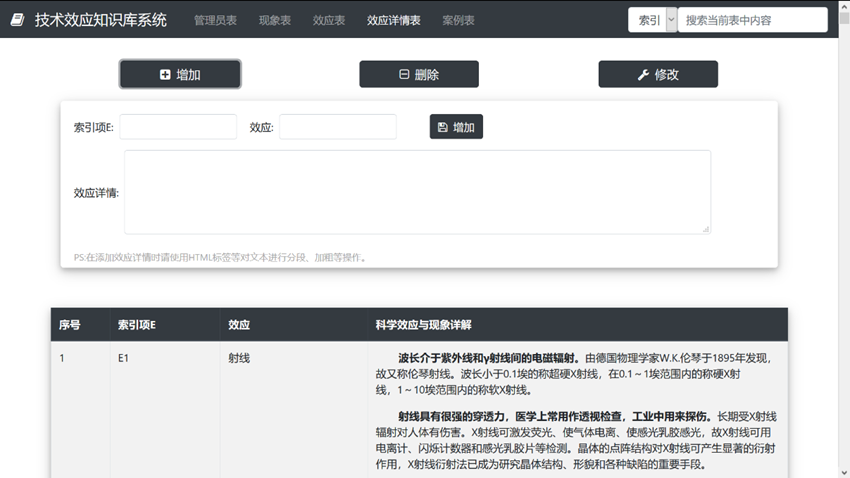The height and width of the screenshot is (478, 850).
Task: Click the textarea resize handle corner
Action: [x=706, y=229]
